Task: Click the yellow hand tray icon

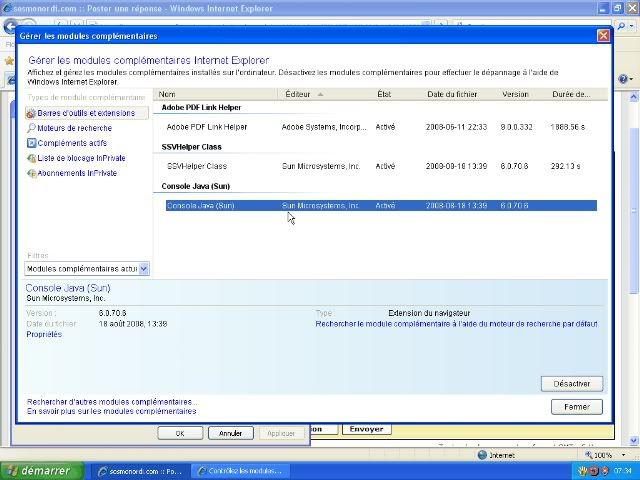Action: pos(583,471)
